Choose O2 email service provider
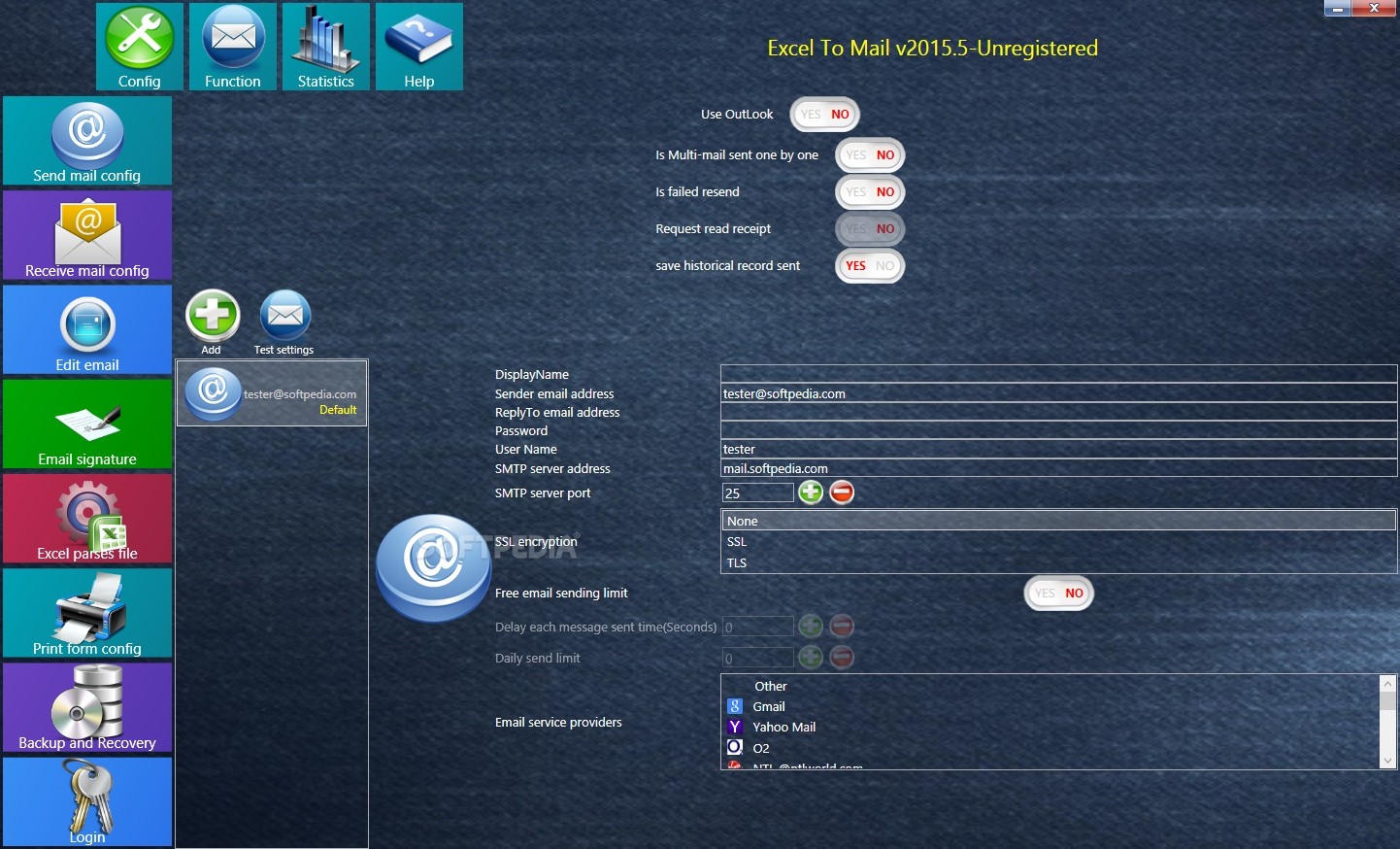1400x849 pixels. click(1050, 748)
